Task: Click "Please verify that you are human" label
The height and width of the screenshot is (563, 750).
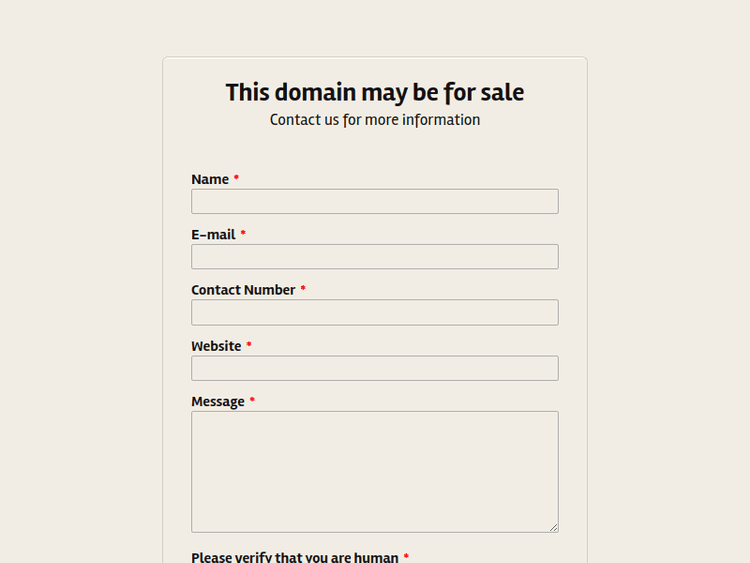Action: (295, 557)
